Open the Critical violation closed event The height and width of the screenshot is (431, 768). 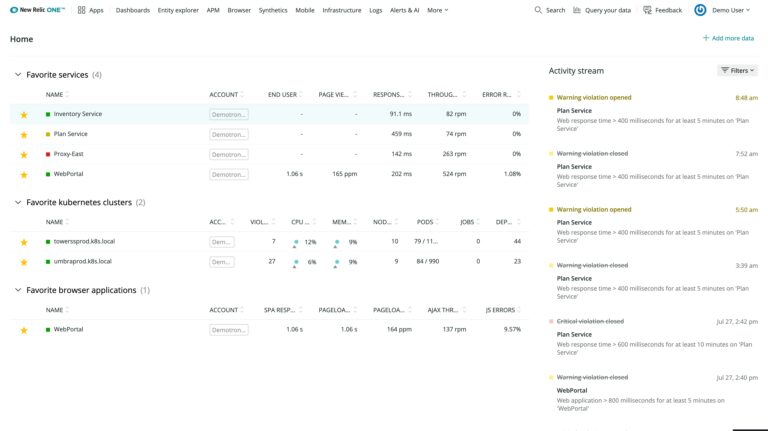pos(590,321)
